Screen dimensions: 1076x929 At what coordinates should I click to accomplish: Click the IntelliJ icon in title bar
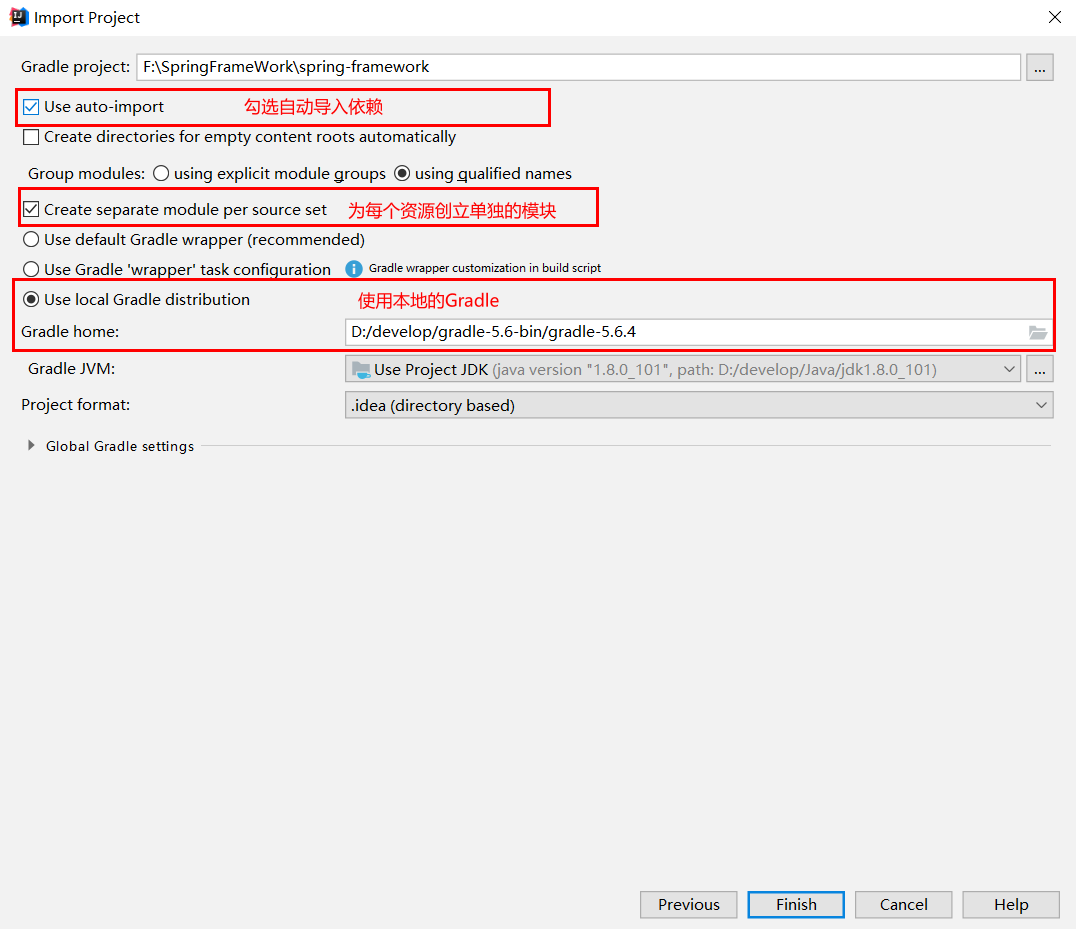(19, 17)
